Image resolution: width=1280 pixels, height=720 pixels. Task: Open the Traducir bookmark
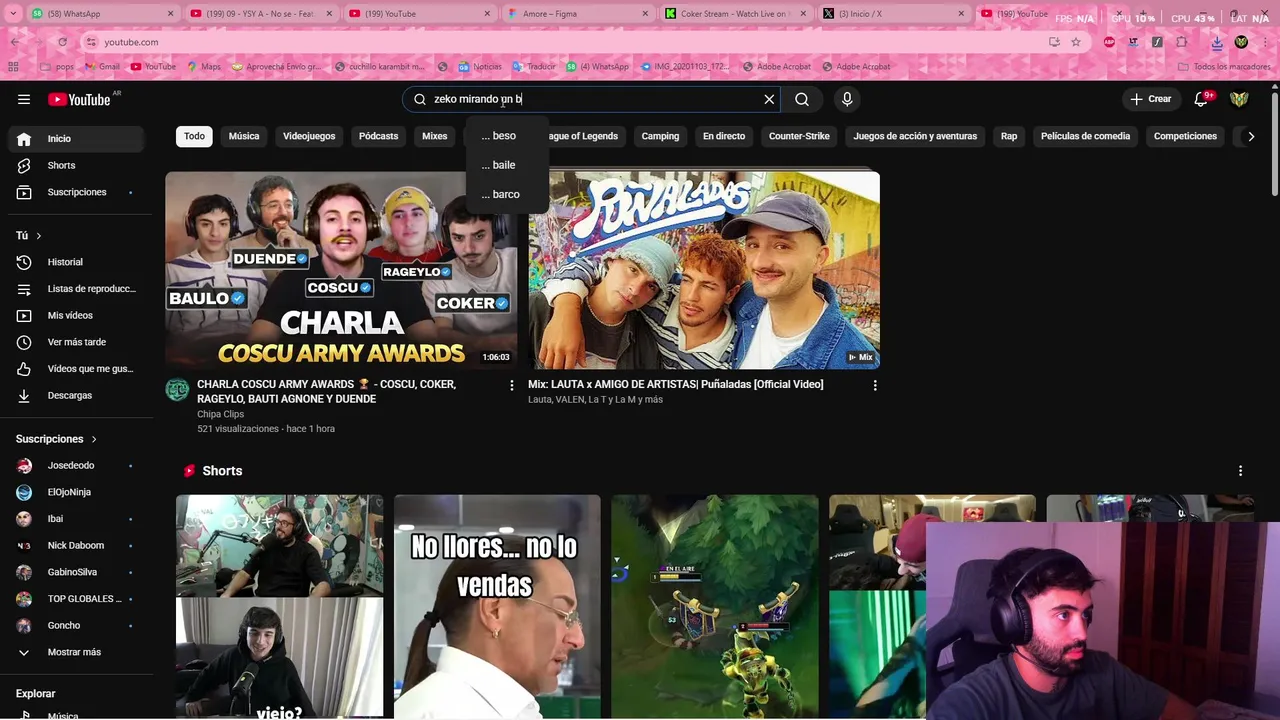(533, 67)
